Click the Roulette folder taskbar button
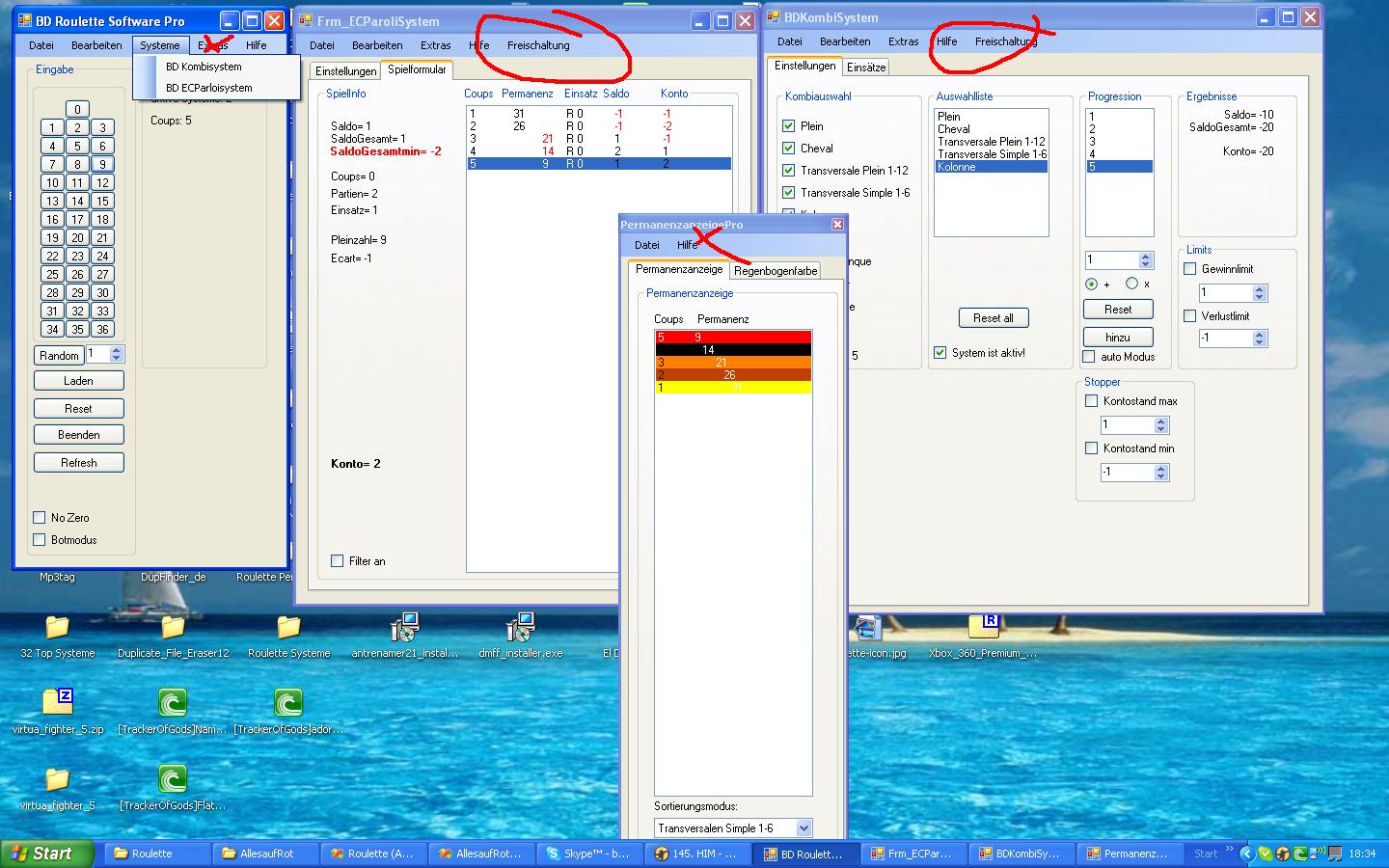 pyautogui.click(x=156, y=854)
